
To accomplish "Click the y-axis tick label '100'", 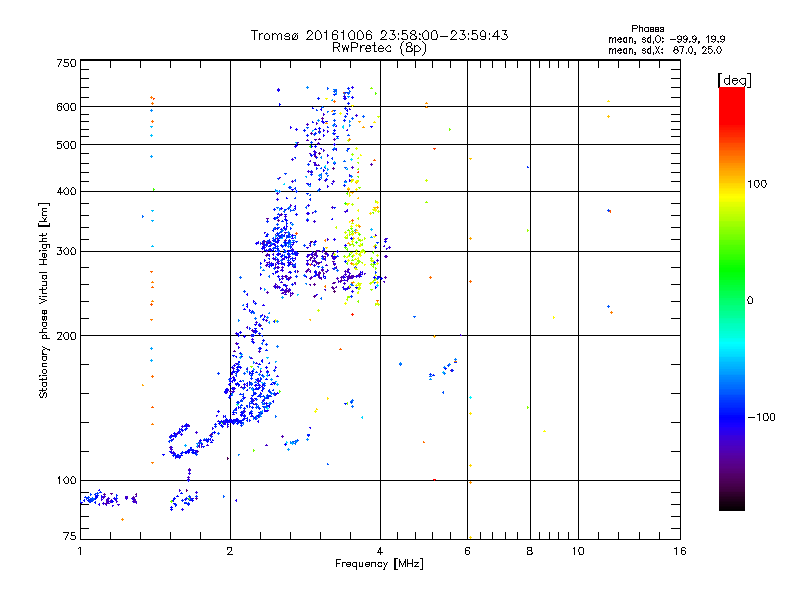I will 66,480.
